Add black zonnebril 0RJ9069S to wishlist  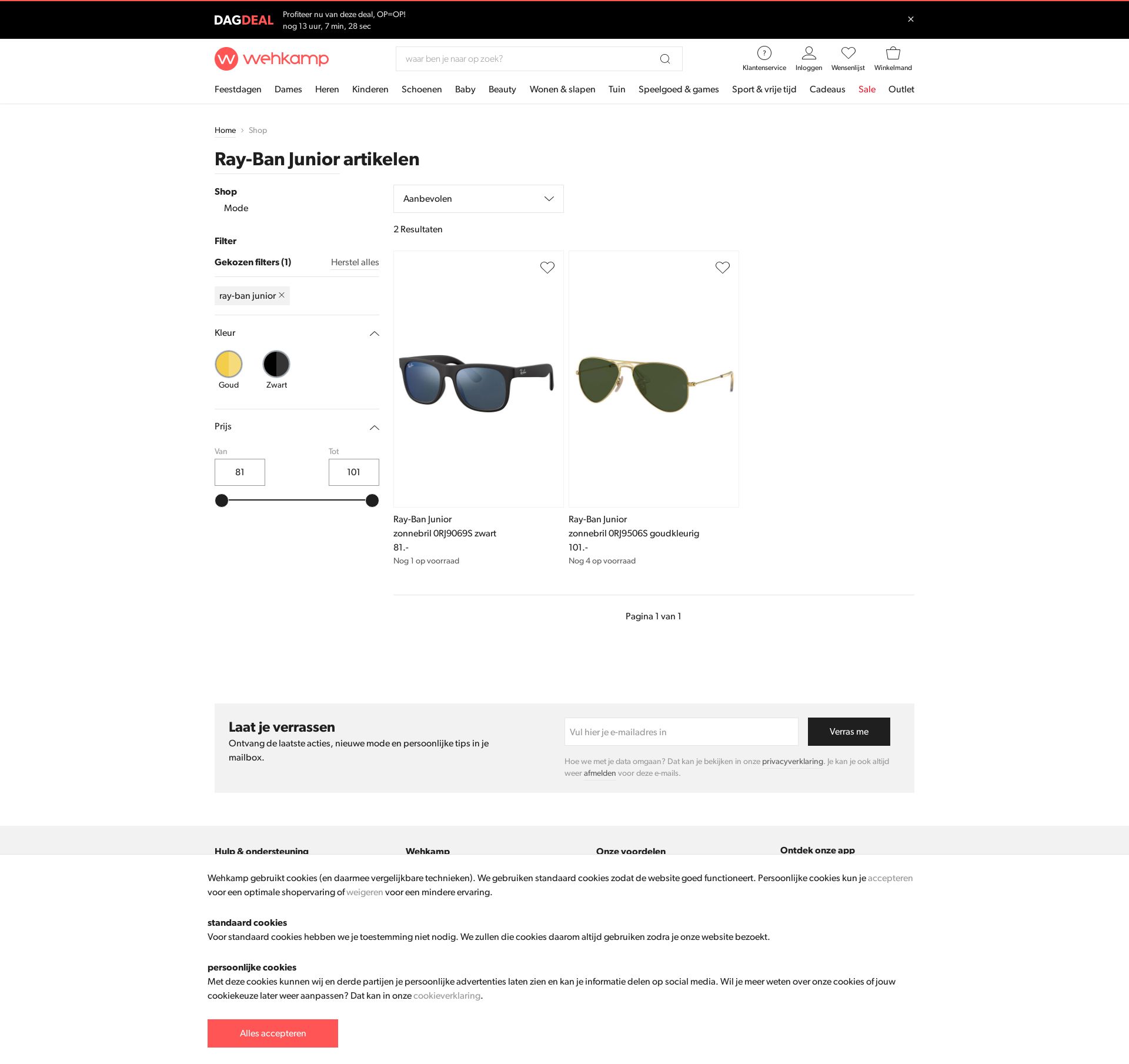click(547, 268)
